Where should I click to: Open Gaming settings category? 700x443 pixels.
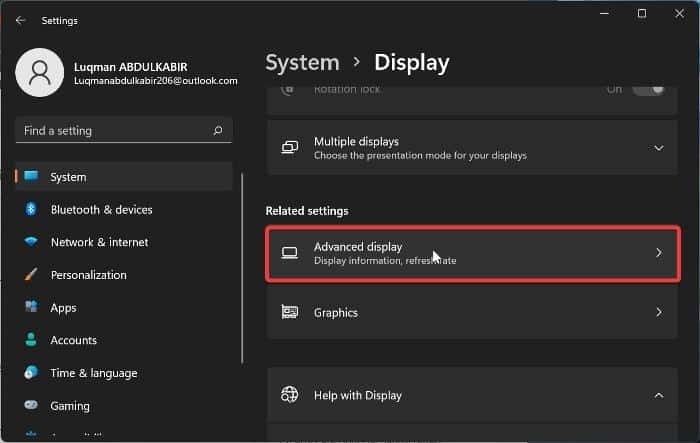tap(70, 406)
